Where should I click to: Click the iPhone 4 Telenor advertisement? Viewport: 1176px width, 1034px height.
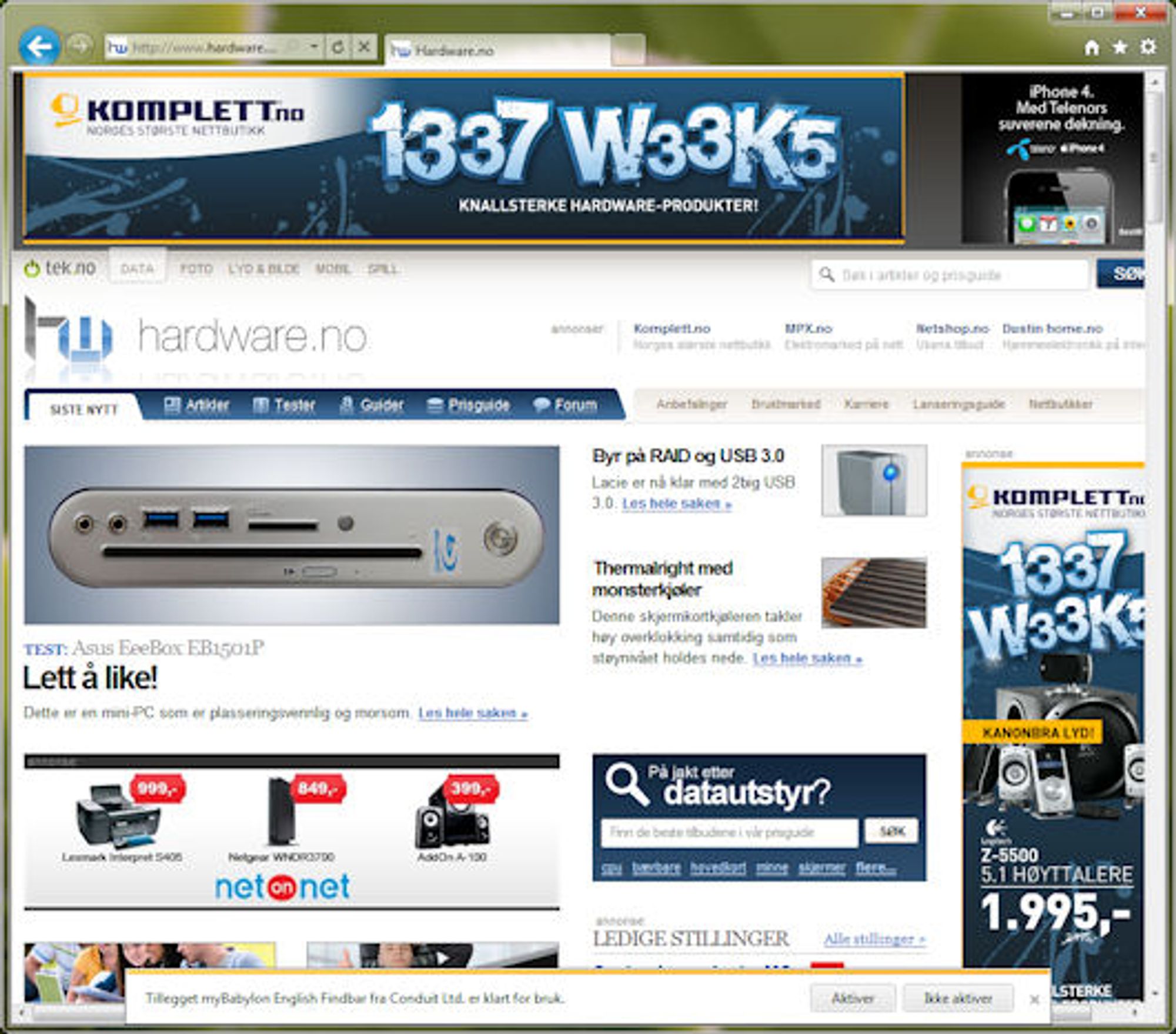click(x=1053, y=159)
